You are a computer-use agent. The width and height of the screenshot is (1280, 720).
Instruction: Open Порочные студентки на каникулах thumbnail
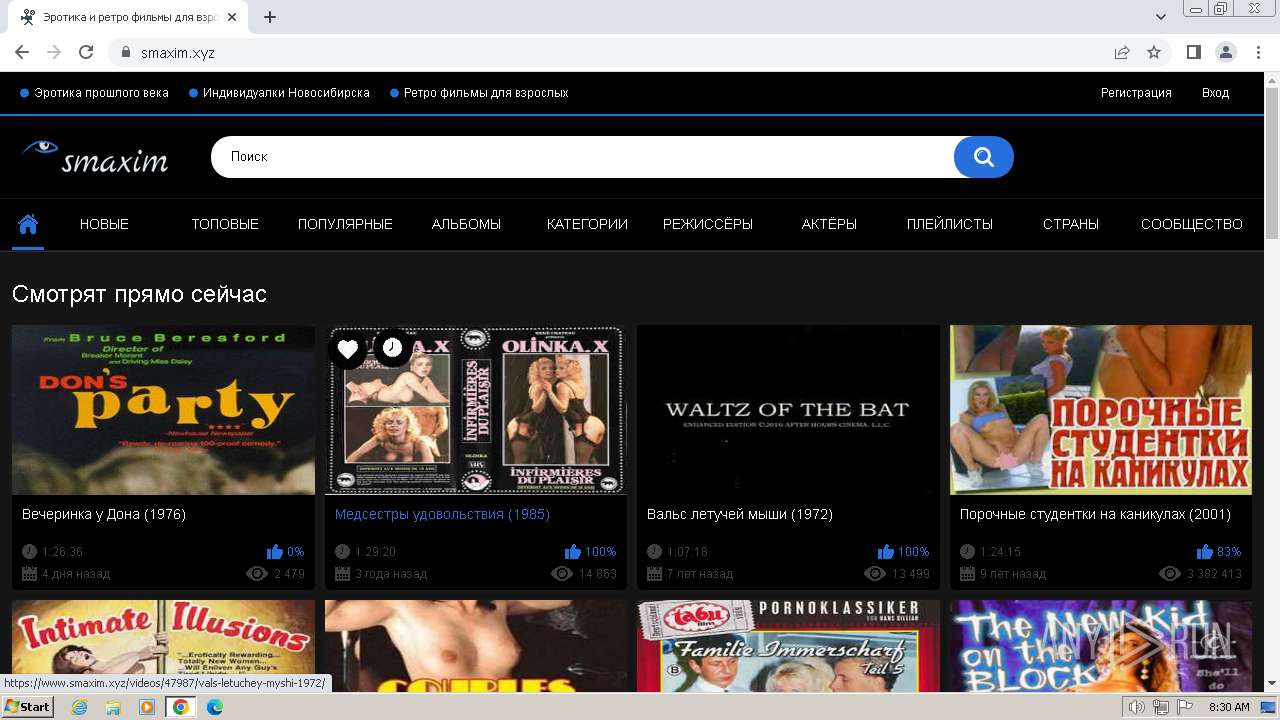click(x=1101, y=410)
